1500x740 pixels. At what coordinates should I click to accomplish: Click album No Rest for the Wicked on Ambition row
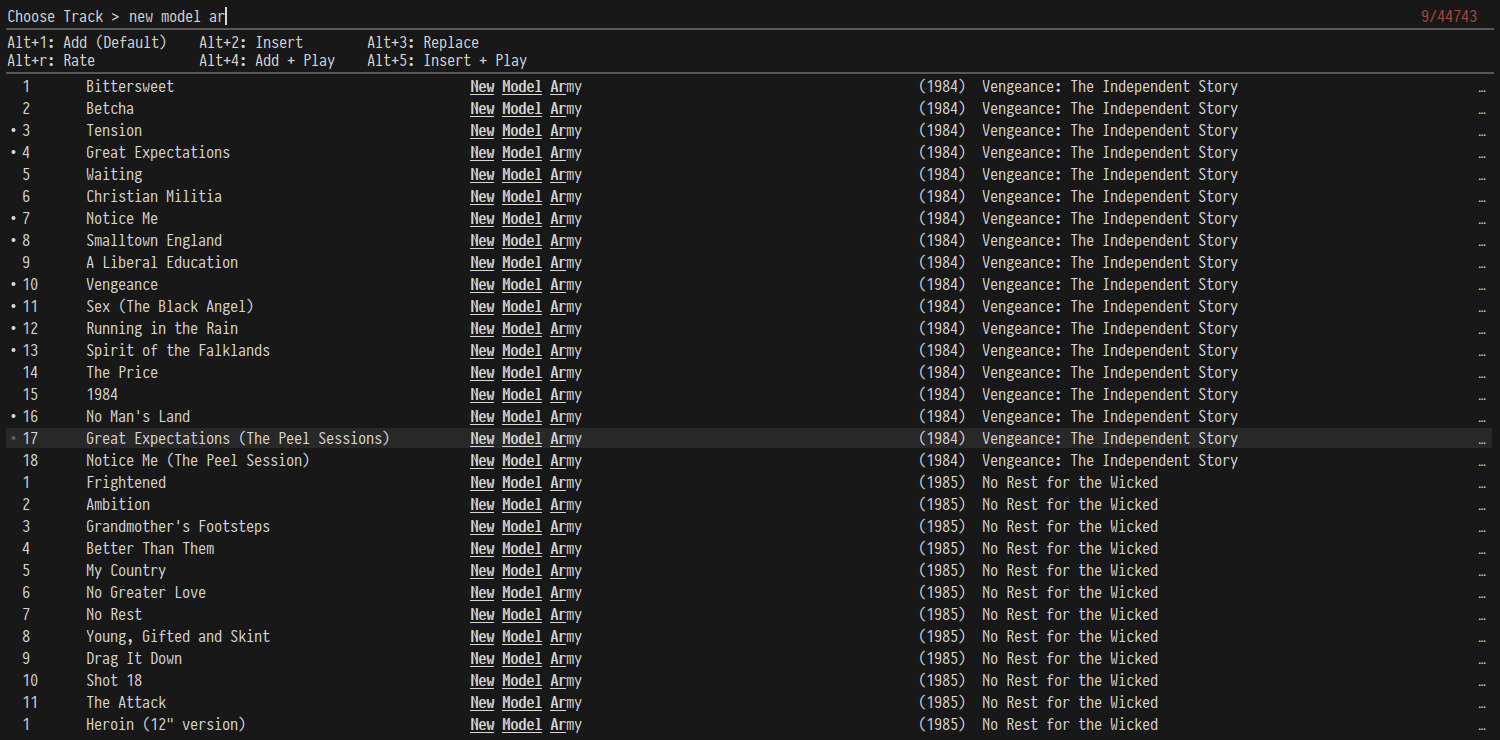[1070, 504]
